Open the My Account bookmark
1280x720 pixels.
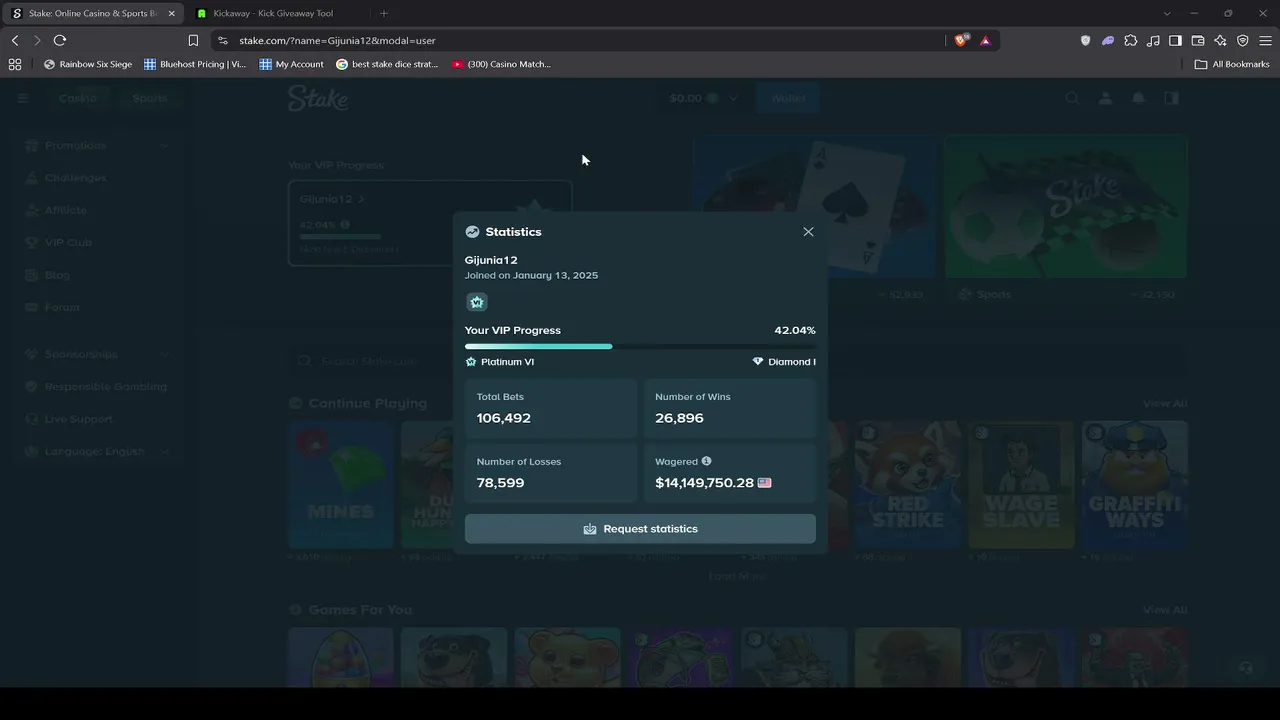[291, 64]
